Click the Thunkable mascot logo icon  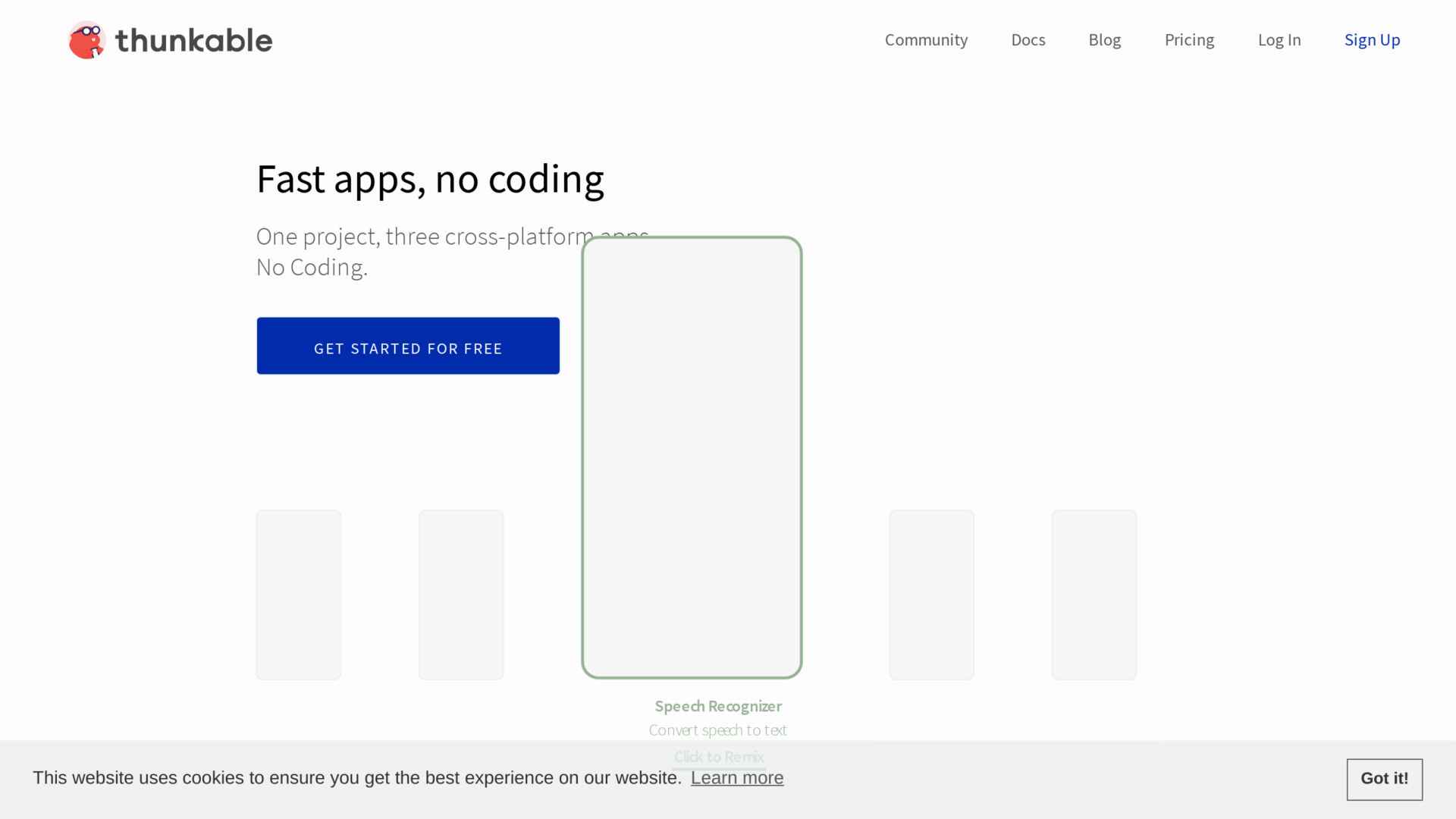click(86, 39)
